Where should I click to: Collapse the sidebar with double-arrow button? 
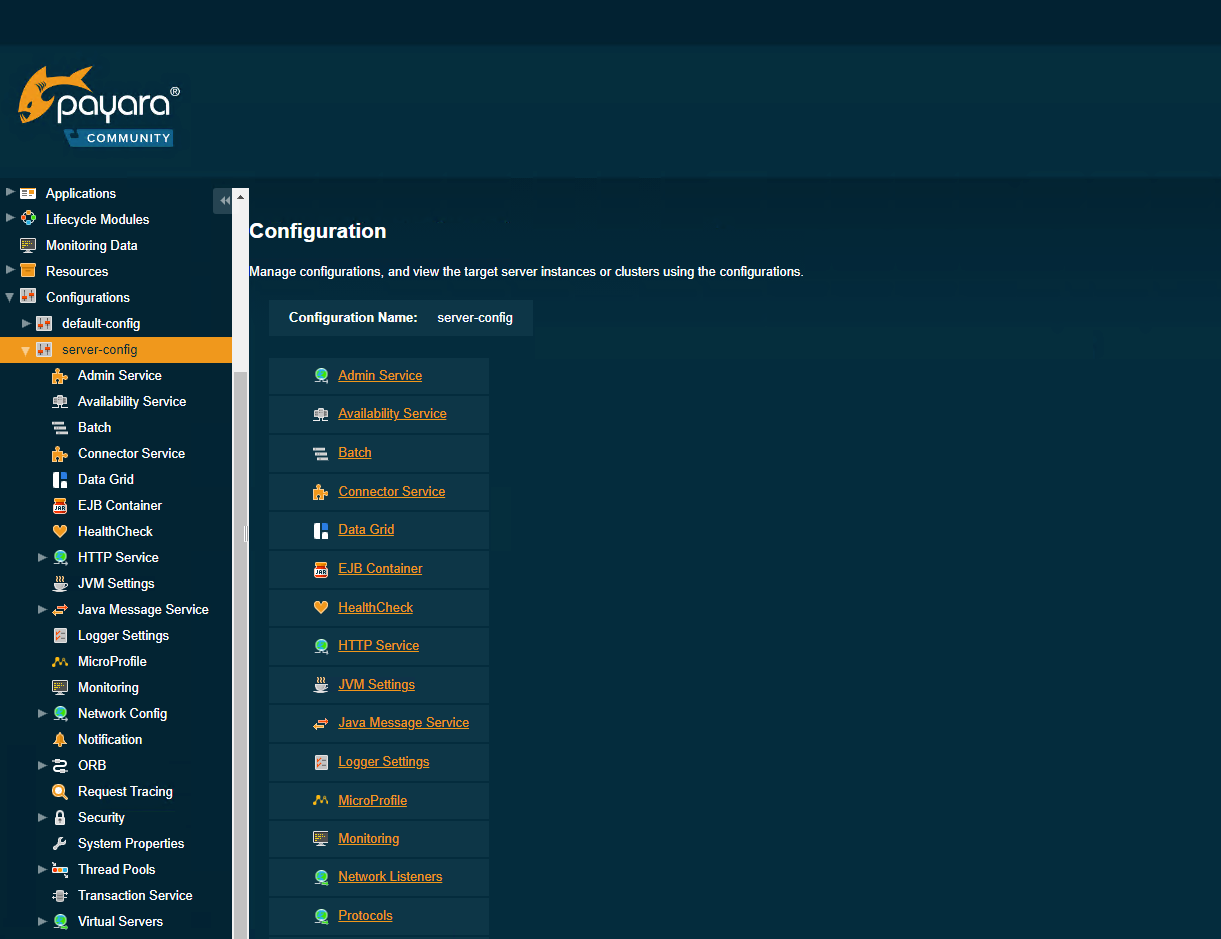[224, 201]
